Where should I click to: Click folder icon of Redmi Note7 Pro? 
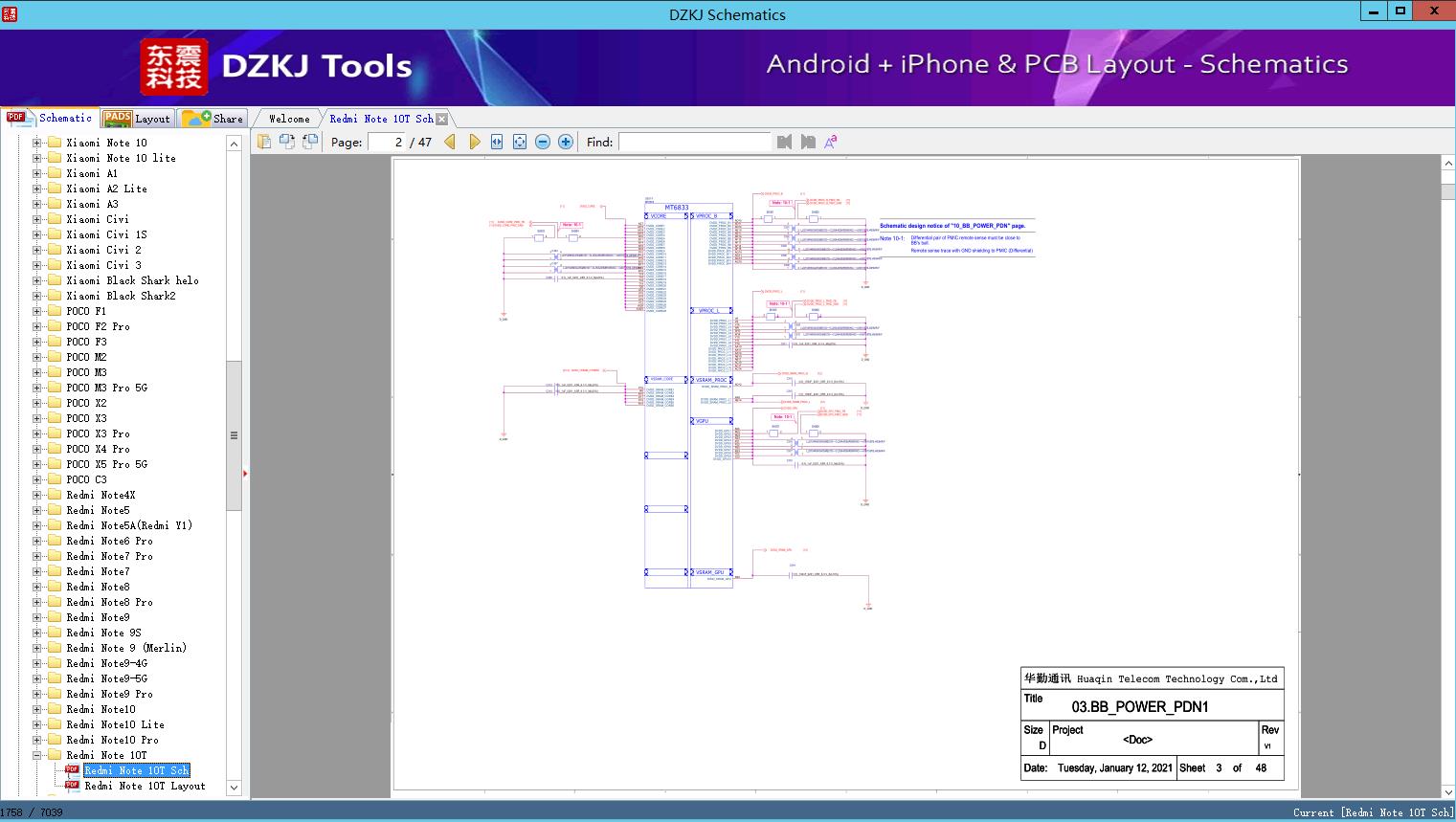[55, 556]
